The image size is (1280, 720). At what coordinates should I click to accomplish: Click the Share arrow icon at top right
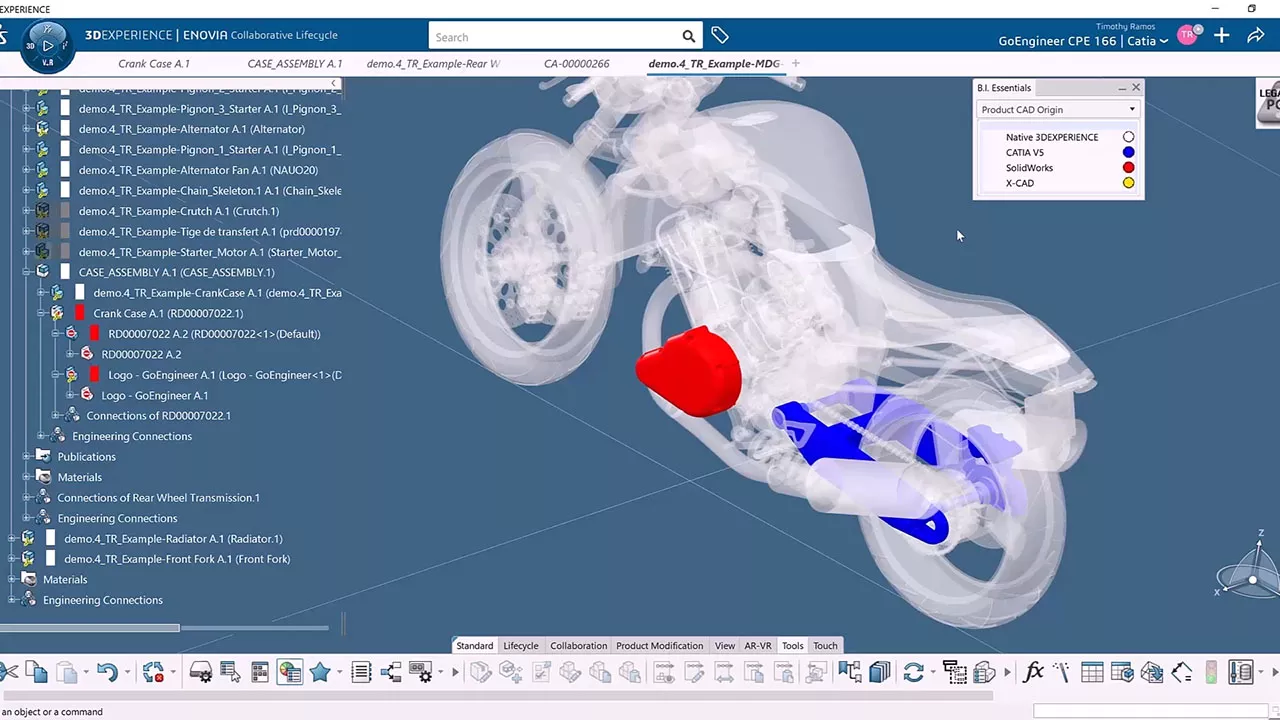coord(1255,36)
